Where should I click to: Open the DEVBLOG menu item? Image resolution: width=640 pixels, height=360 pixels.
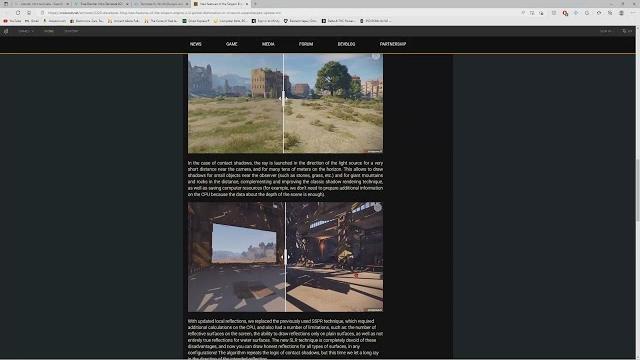click(x=346, y=44)
